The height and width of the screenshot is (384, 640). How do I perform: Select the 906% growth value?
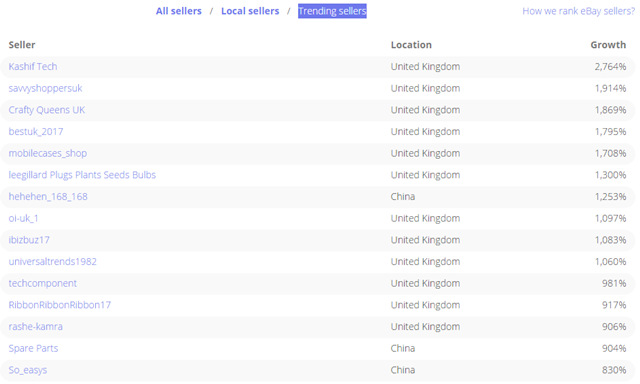(614, 326)
